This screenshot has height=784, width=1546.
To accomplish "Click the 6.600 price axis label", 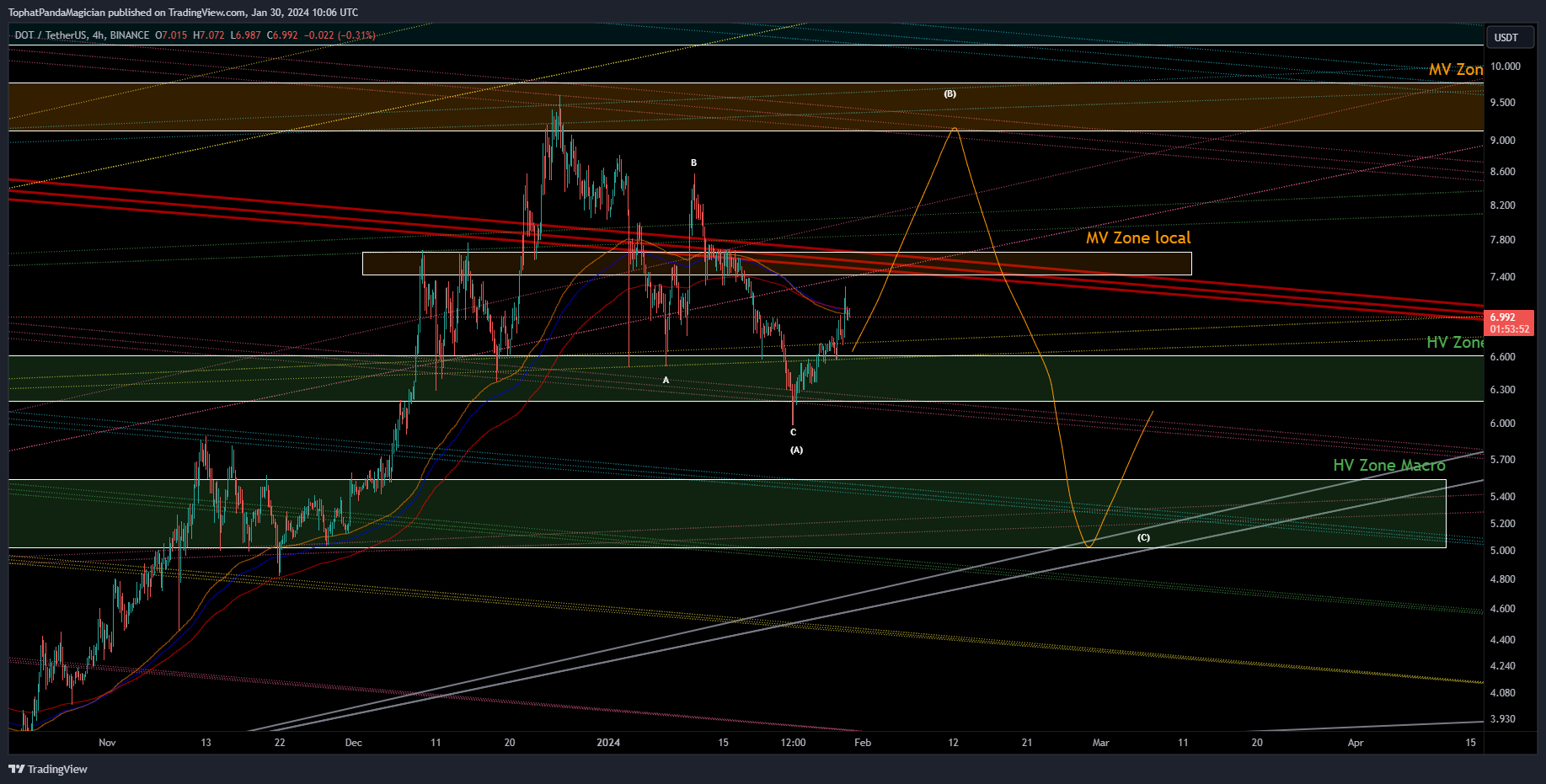I will click(1502, 357).
